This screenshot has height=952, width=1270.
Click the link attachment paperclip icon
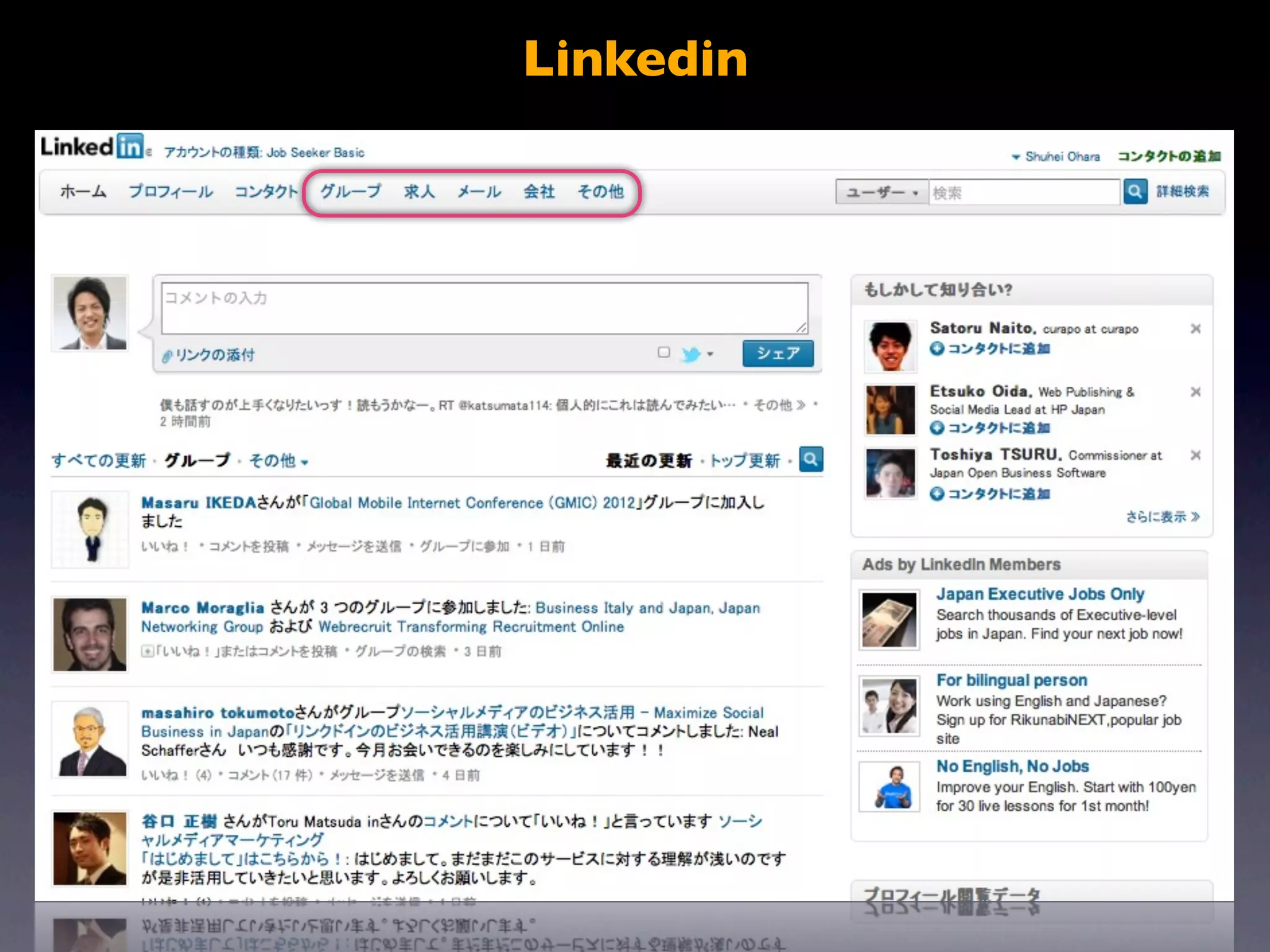point(166,356)
